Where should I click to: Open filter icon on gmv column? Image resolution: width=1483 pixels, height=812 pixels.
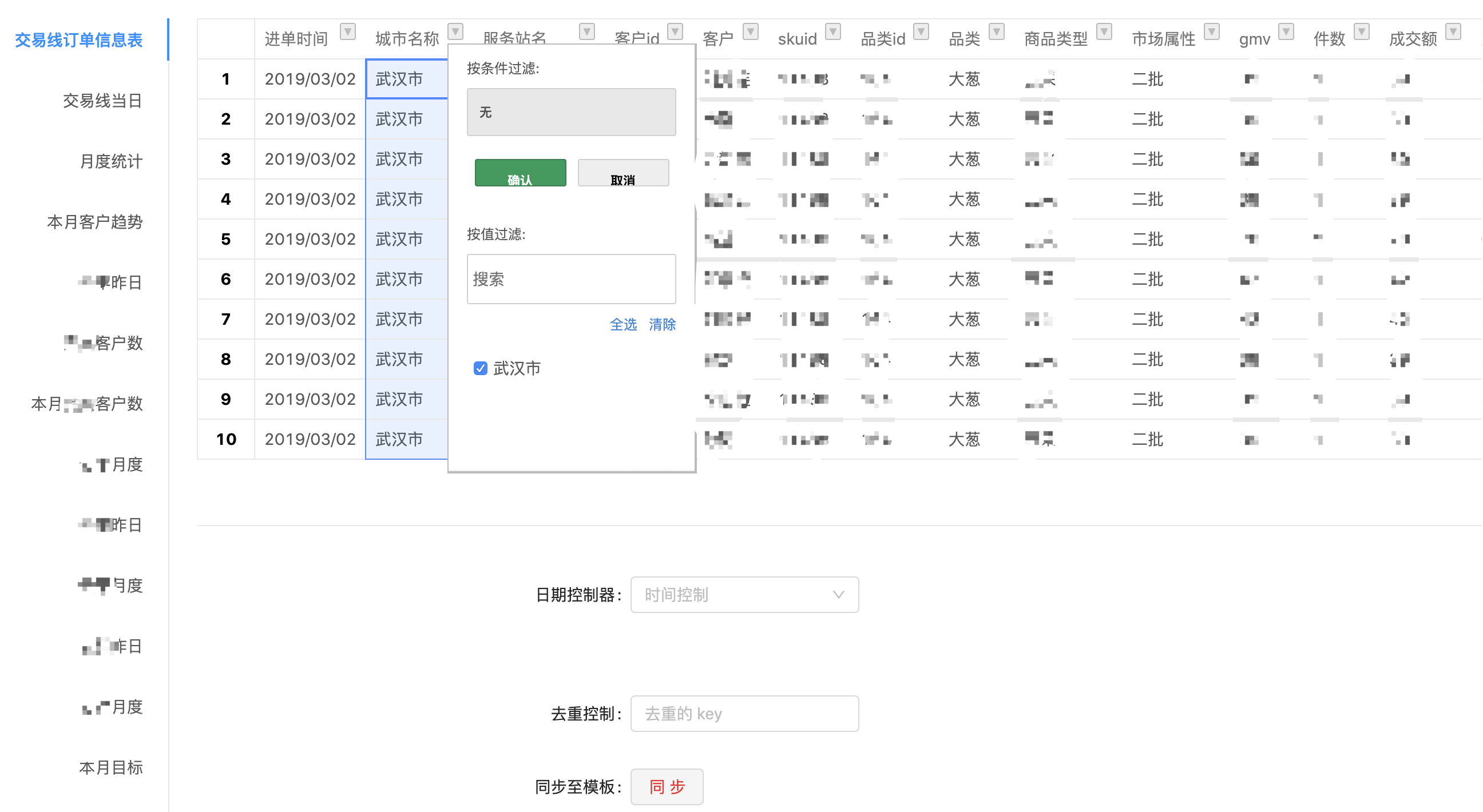pos(1286,31)
